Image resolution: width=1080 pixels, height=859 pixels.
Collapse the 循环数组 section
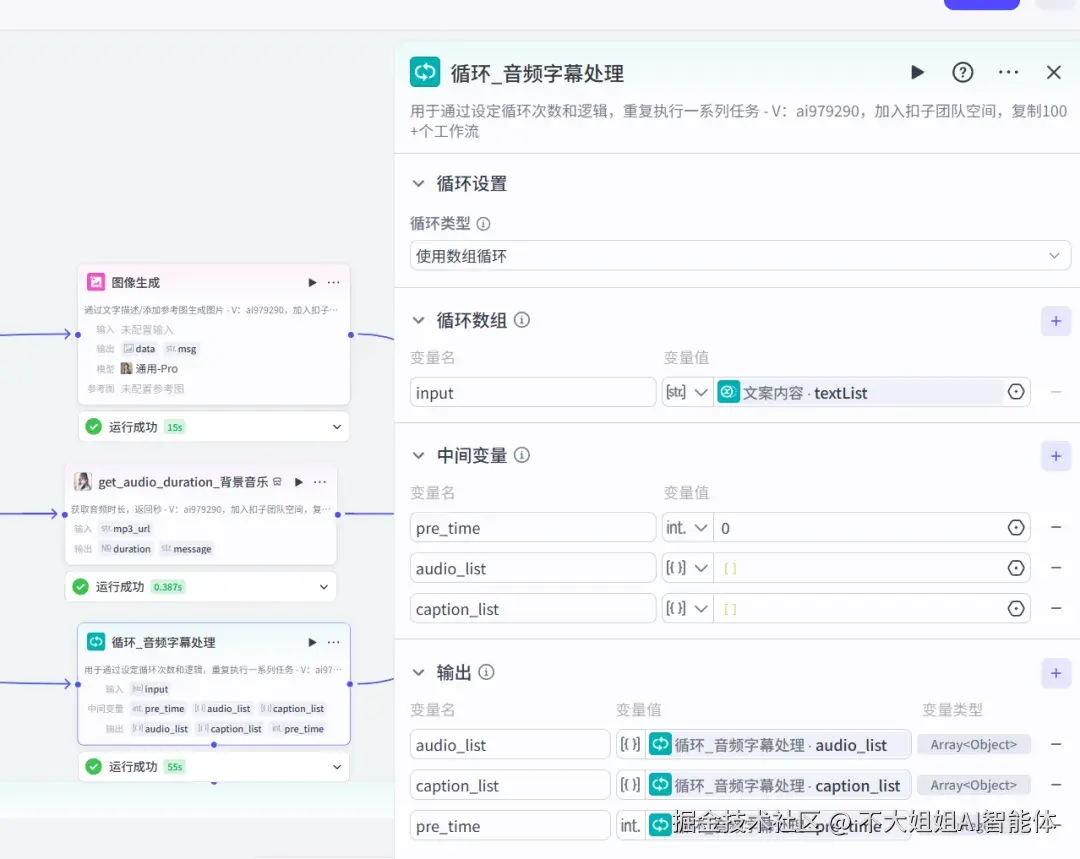pos(418,320)
